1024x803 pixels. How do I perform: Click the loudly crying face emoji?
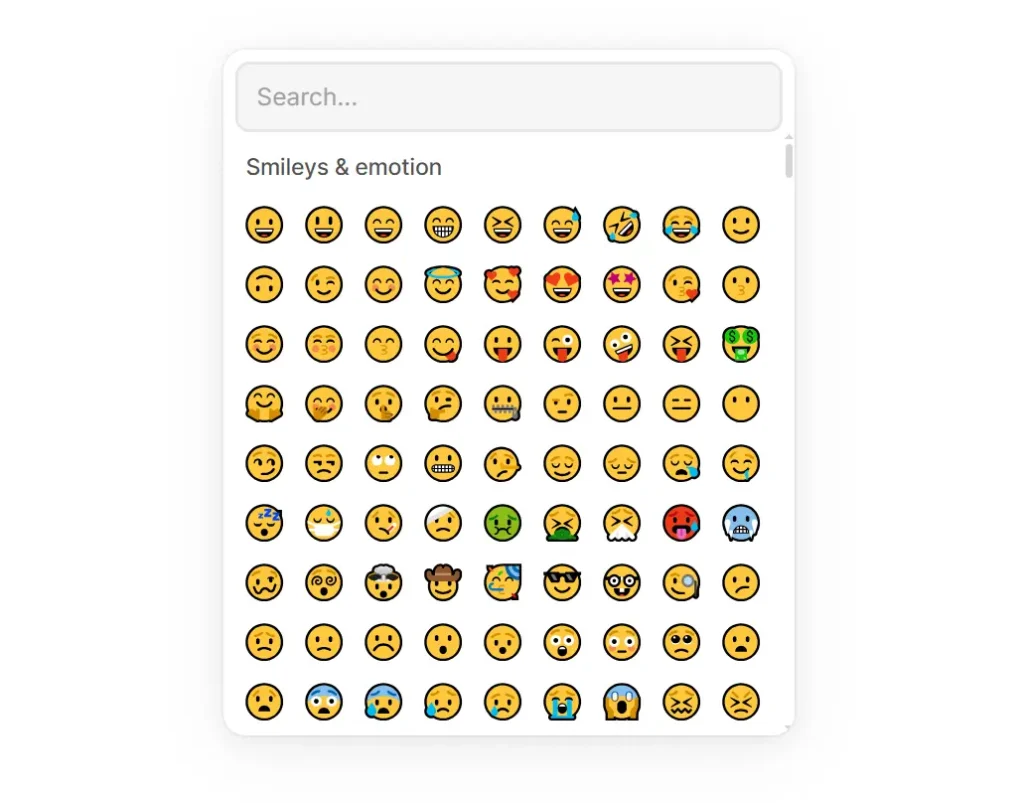(562, 702)
